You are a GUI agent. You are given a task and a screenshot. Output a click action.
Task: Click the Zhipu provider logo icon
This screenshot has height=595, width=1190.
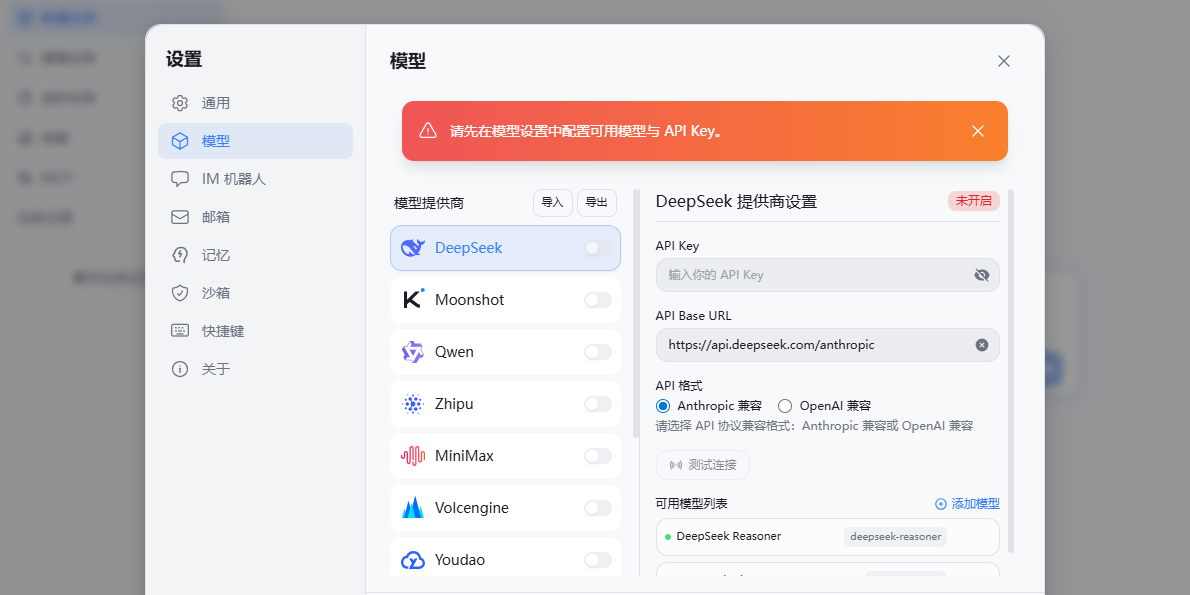coord(413,404)
